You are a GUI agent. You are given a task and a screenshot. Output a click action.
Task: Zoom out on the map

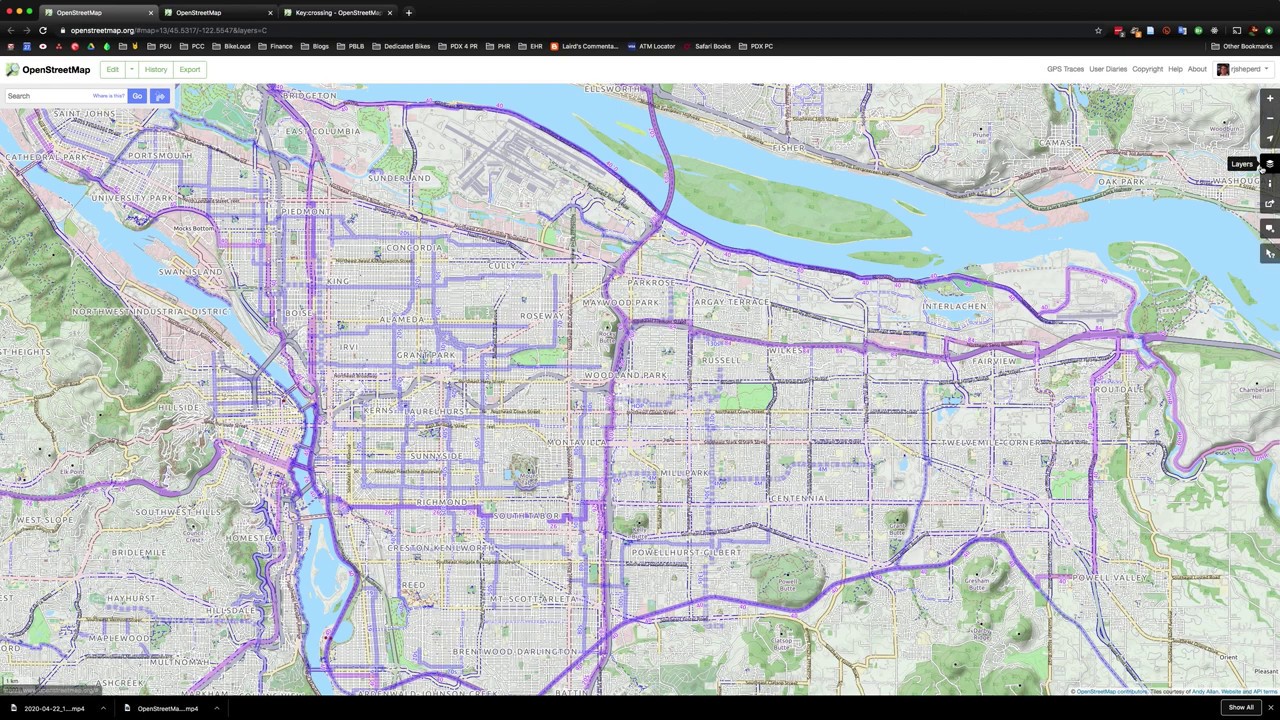point(1269,118)
